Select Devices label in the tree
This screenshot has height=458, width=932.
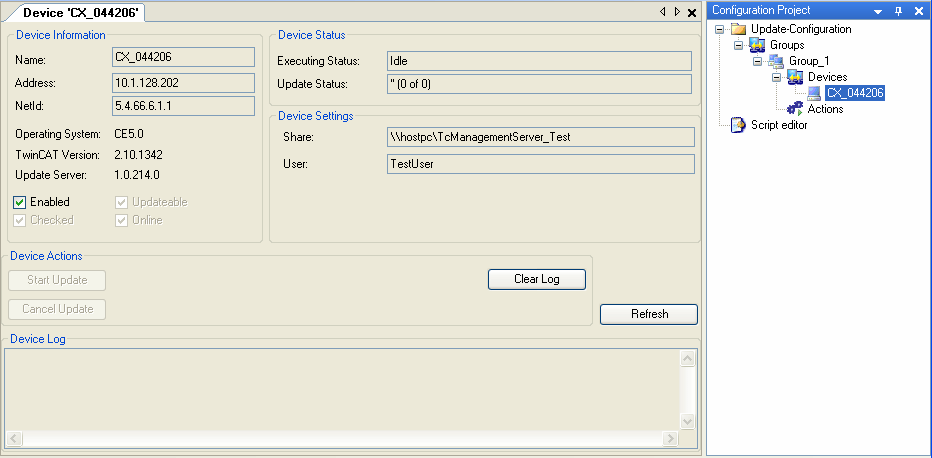coord(827,77)
